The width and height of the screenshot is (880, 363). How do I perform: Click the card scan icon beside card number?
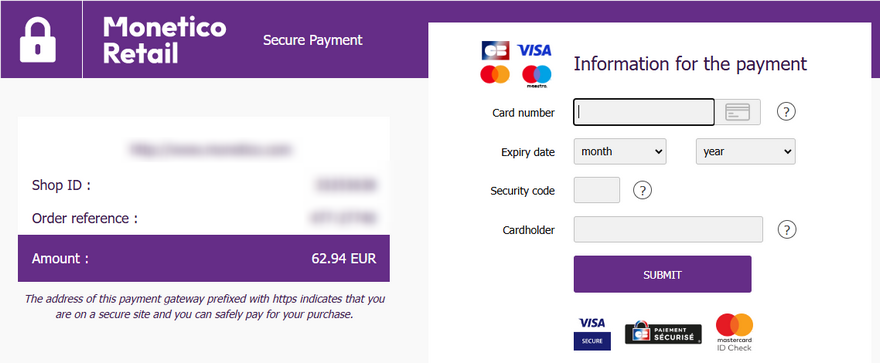point(737,112)
